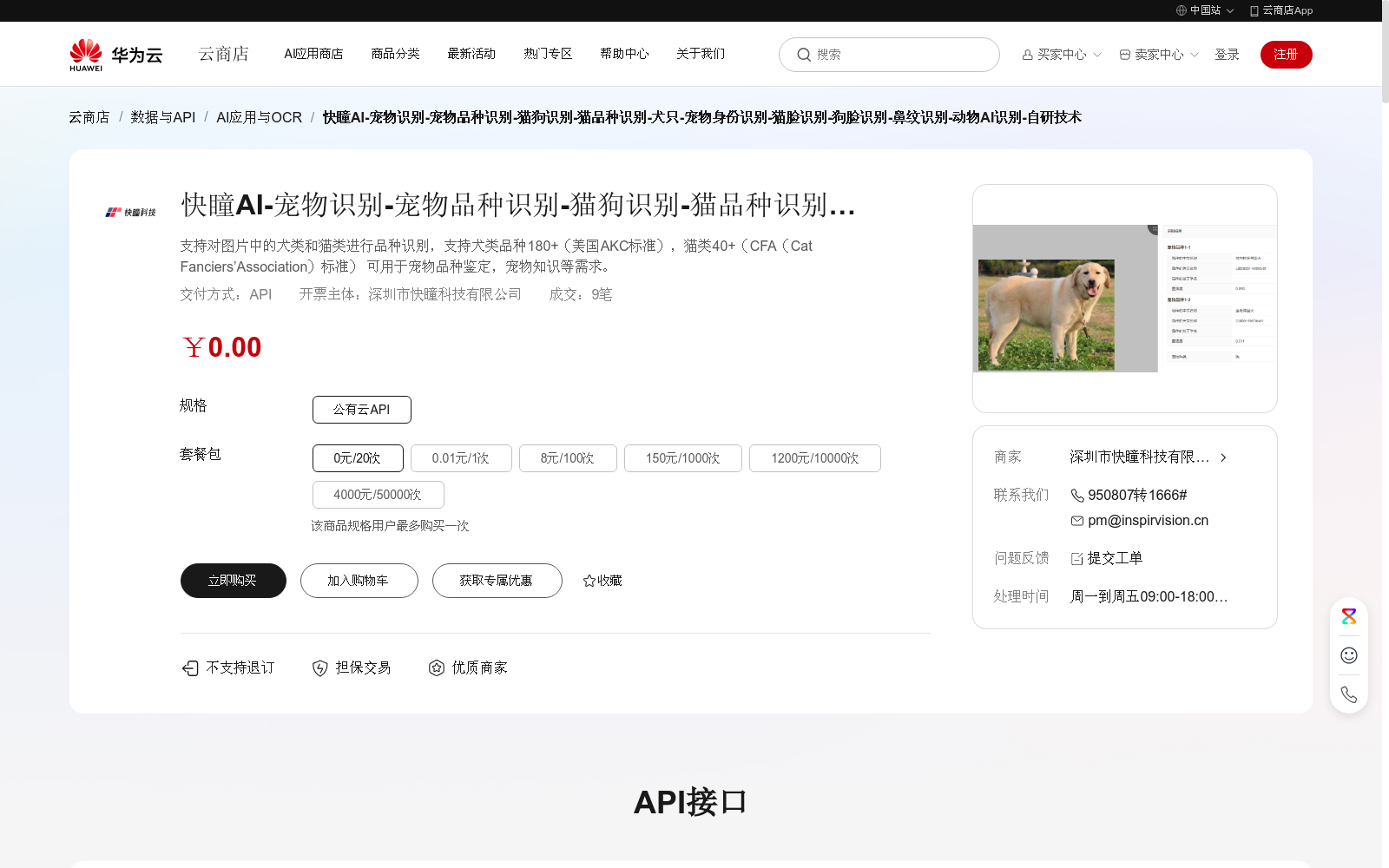Open the dog recognition product thumbnail
This screenshot has height=868, width=1389.
1124,299
